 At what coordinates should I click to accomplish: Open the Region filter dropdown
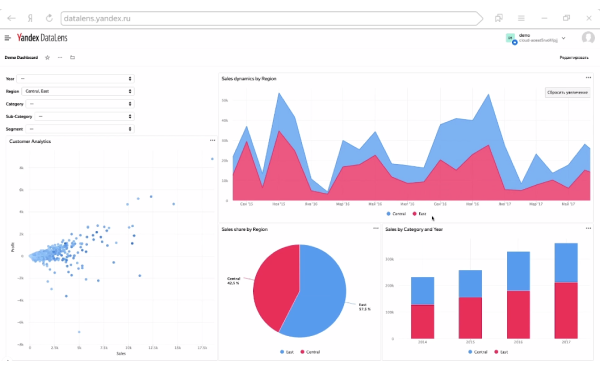[78, 91]
